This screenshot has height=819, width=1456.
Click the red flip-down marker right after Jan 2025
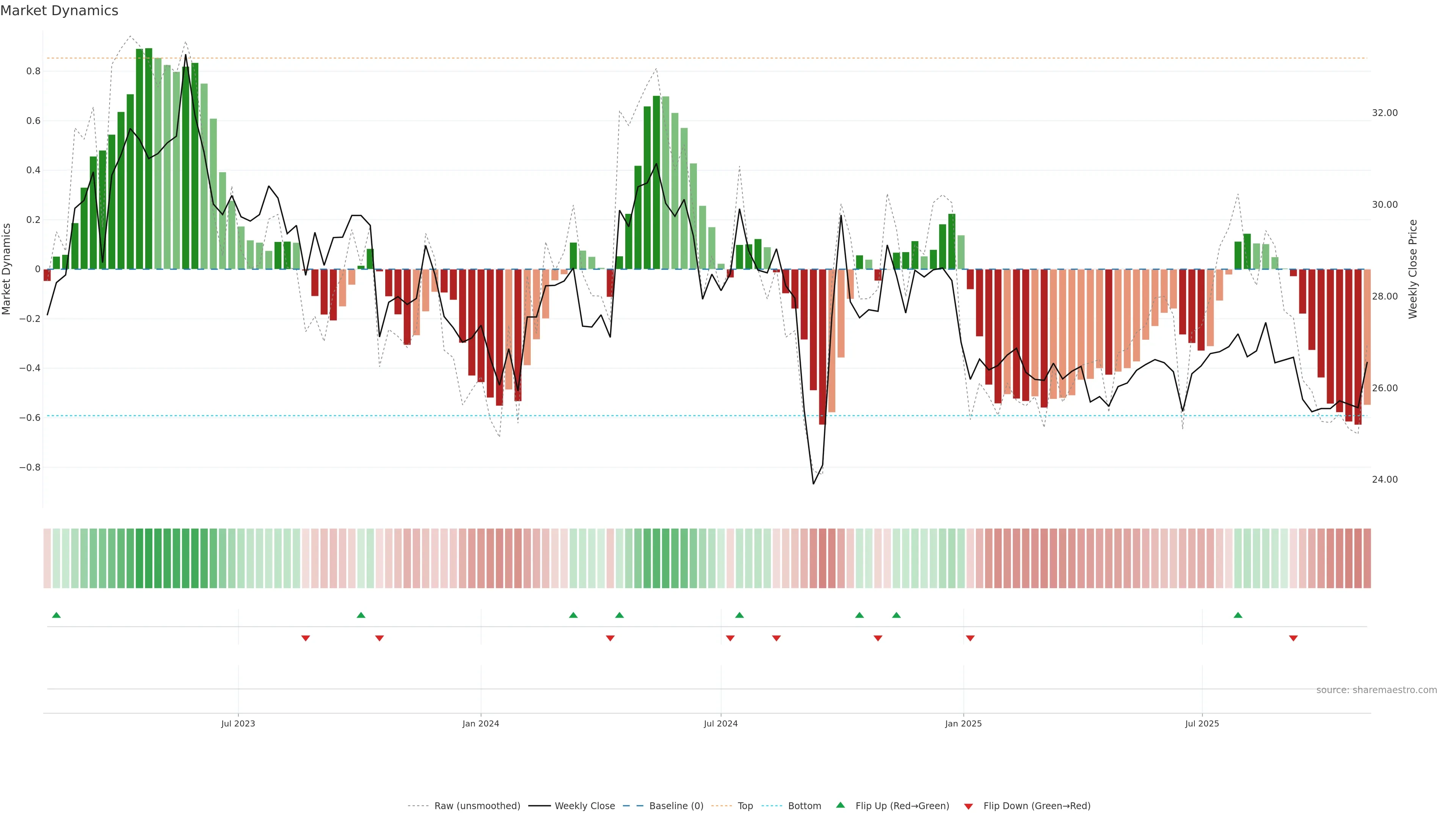(x=970, y=638)
